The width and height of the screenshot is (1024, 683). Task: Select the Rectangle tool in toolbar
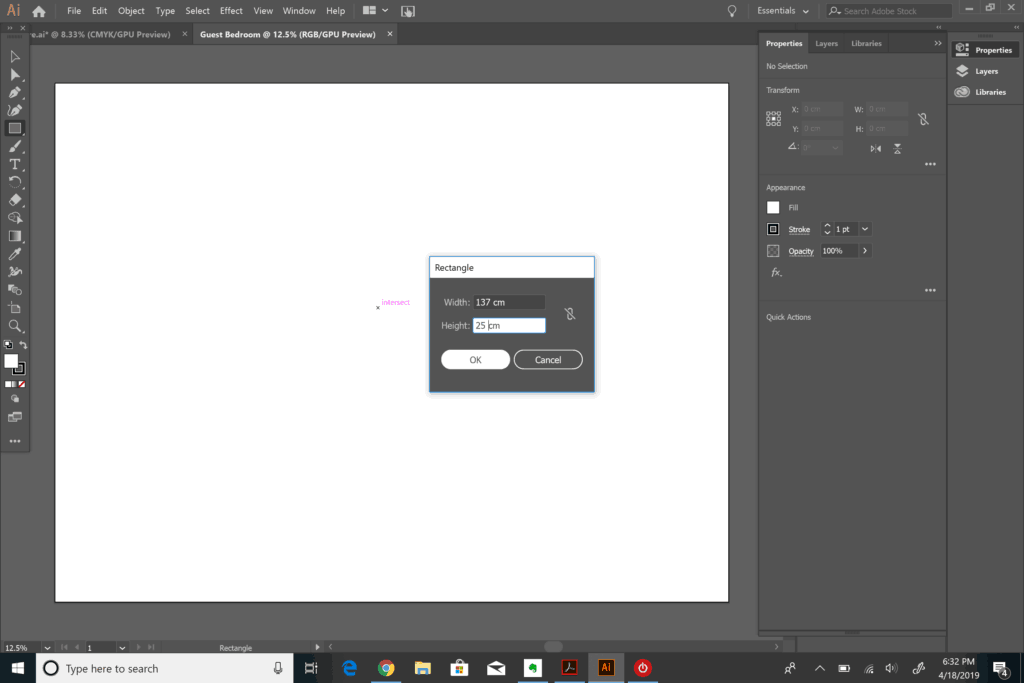[14, 129]
